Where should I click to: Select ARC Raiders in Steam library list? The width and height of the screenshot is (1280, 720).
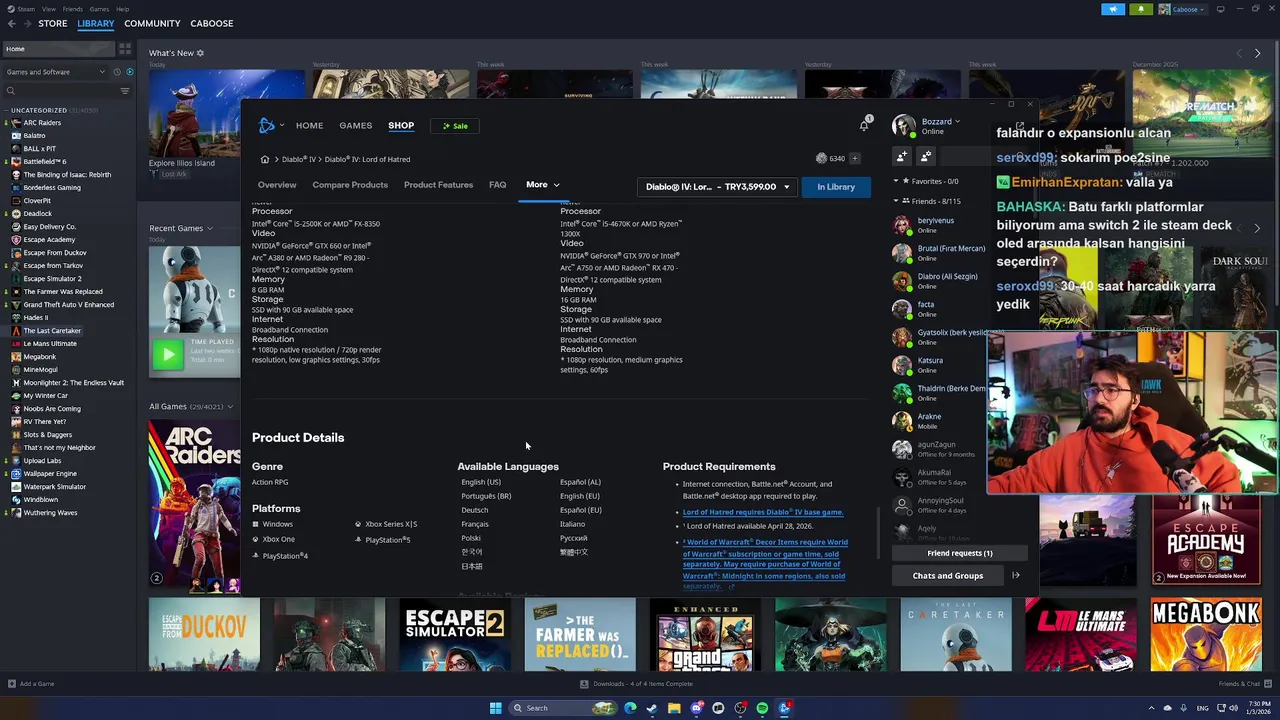point(42,123)
